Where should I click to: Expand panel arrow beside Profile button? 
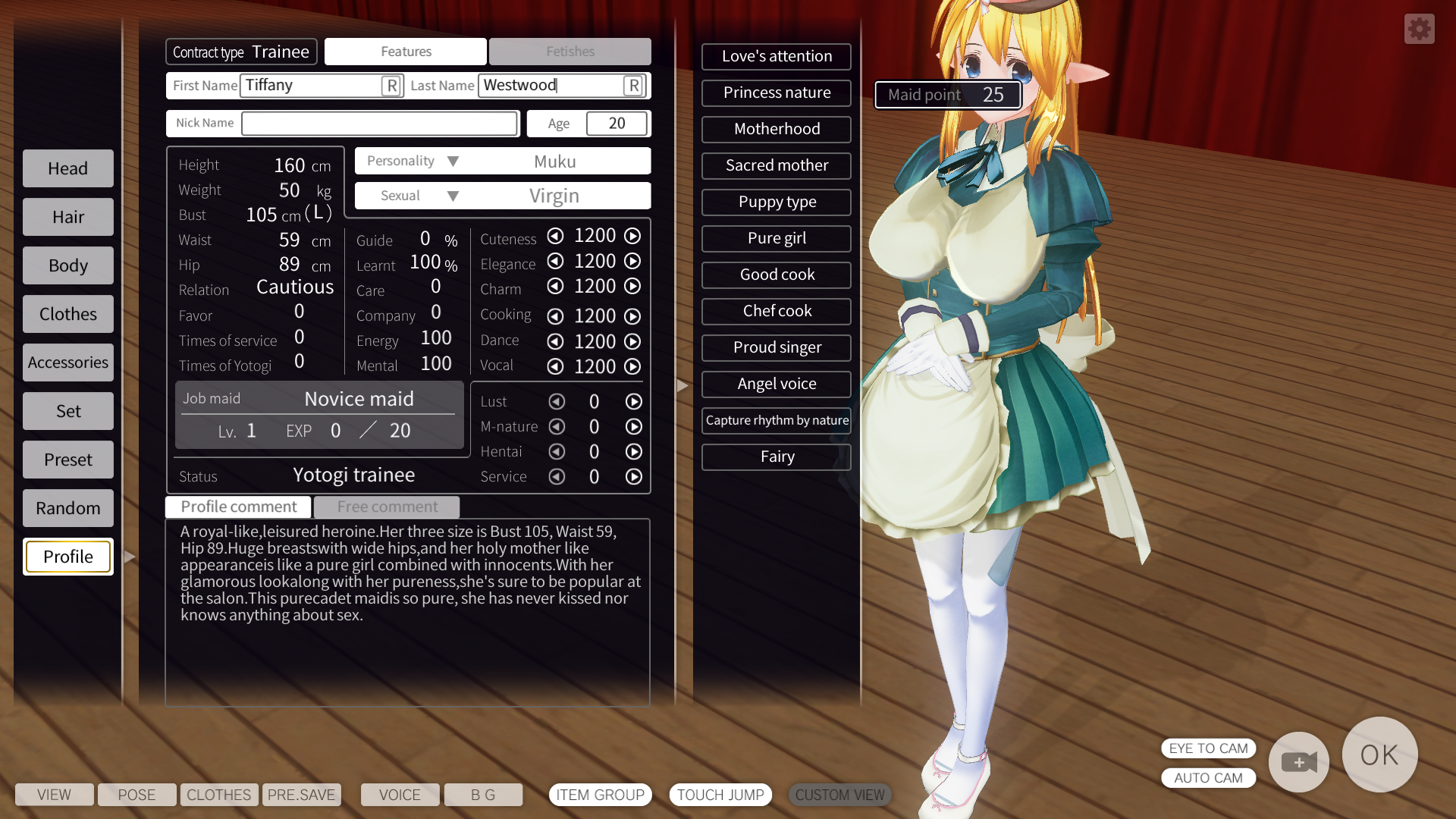click(x=130, y=557)
